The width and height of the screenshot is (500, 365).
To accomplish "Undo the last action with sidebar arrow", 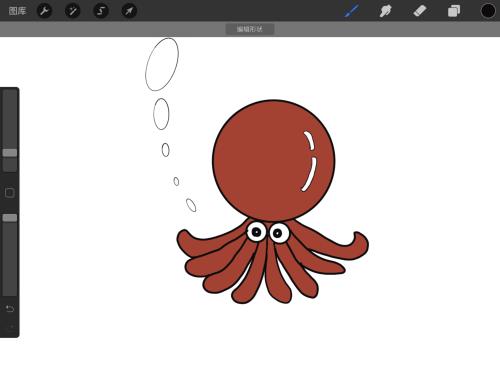I will (10, 309).
